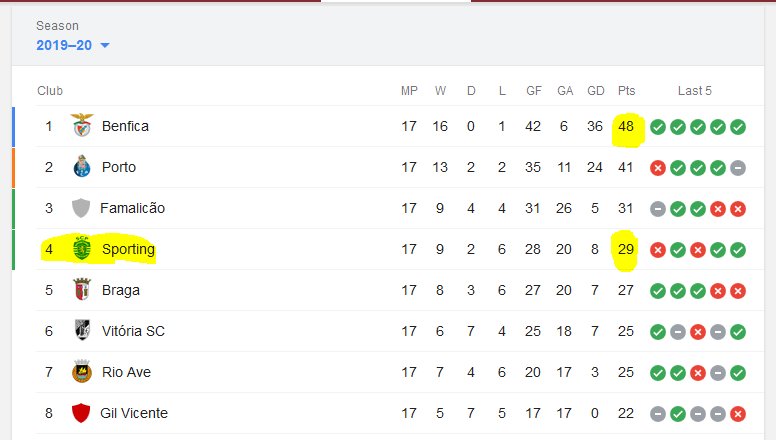Screen dimensions: 776x440
Task: Click the Vitória SC club crest
Action: click(82, 330)
